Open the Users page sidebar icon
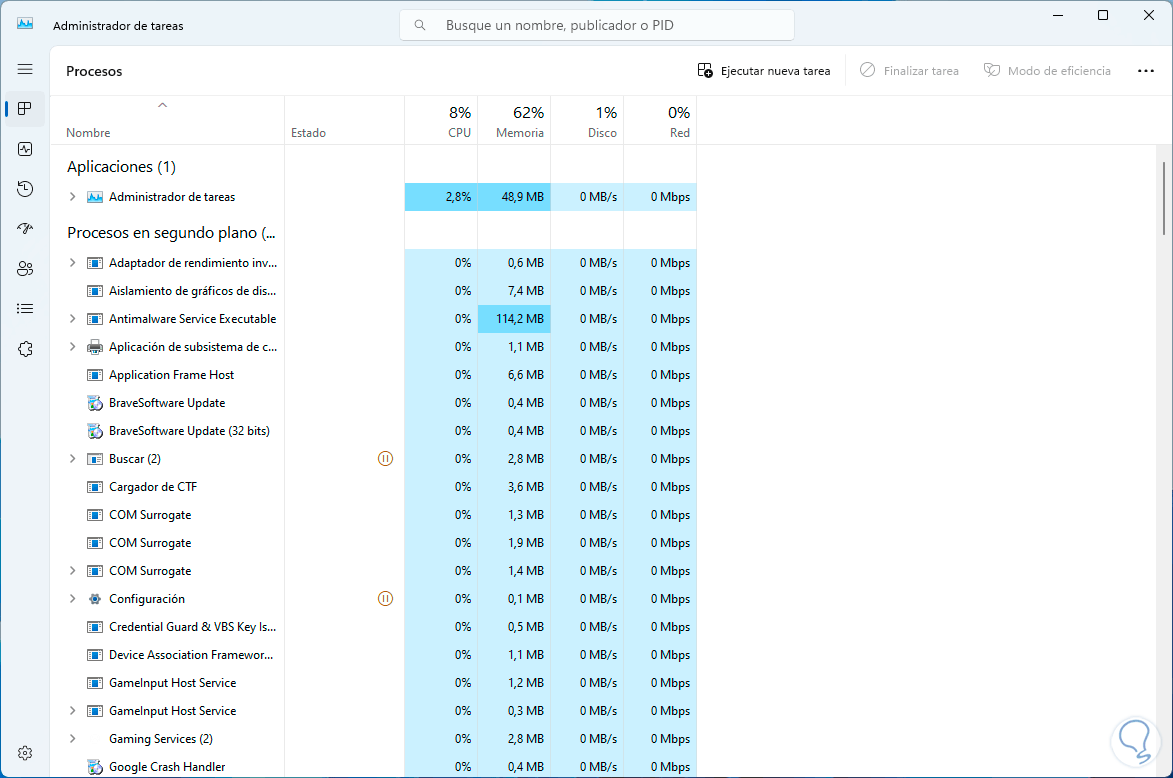1173x778 pixels. pyautogui.click(x=25, y=269)
